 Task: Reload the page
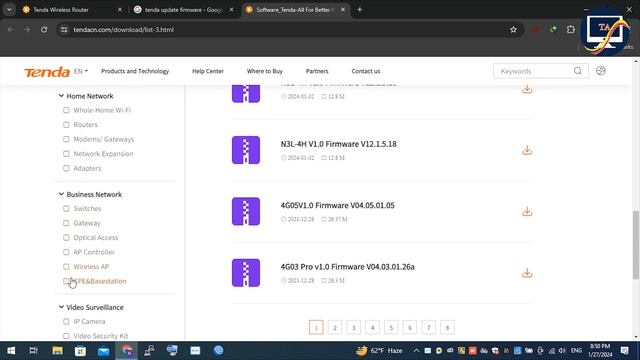[x=44, y=29]
